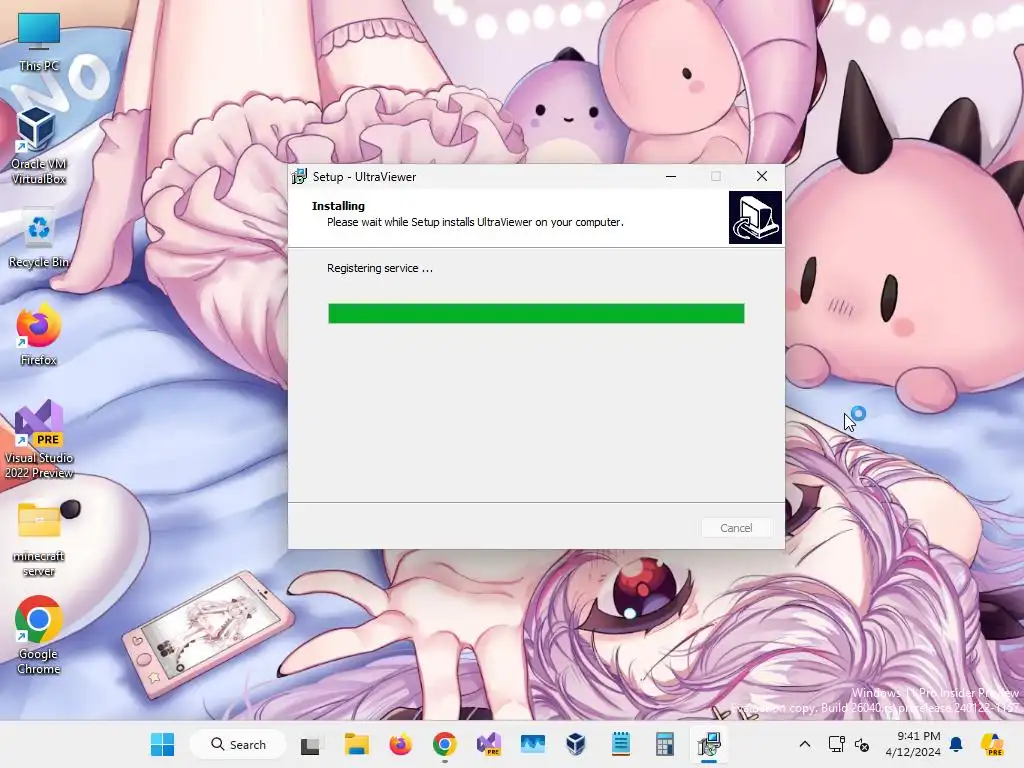The image size is (1024, 768).
Task: Open VirtualBox from the taskbar
Action: tap(576, 744)
